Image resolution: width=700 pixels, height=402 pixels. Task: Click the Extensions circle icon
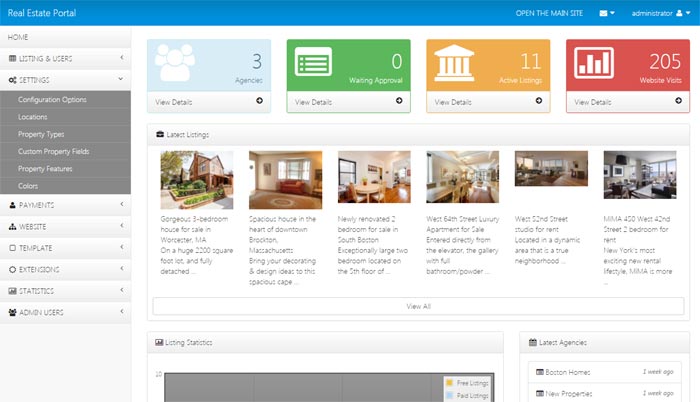[12, 269]
